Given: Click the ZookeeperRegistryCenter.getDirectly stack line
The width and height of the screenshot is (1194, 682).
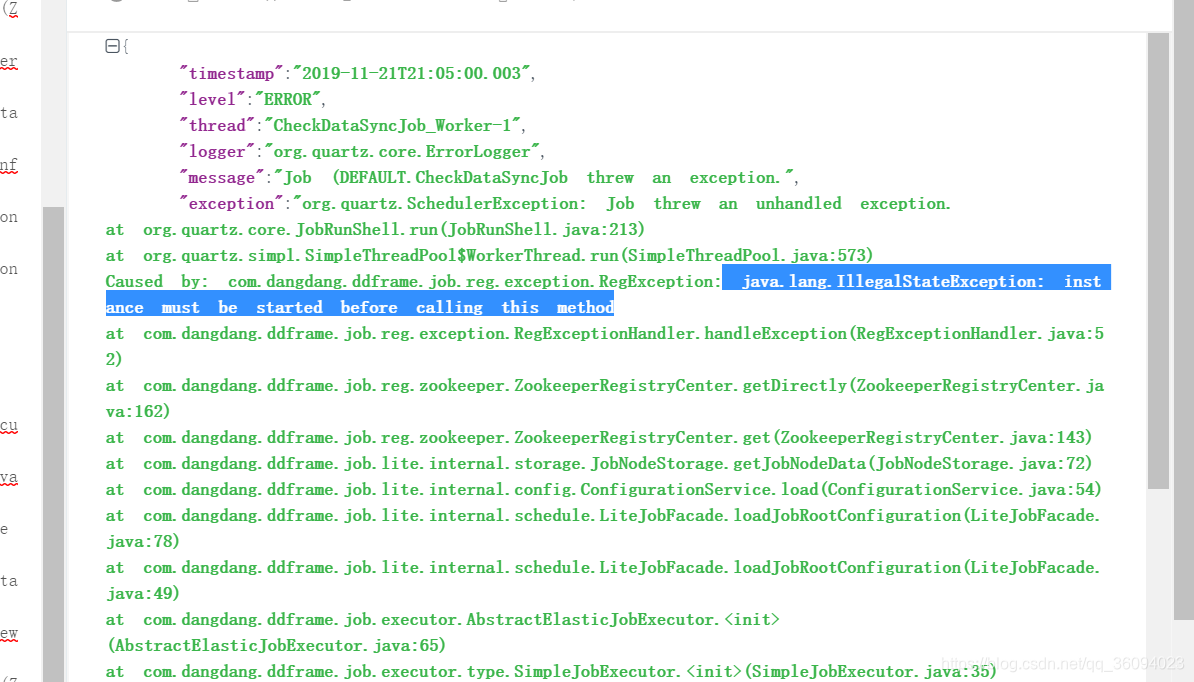Looking at the screenshot, I should click(605, 398).
